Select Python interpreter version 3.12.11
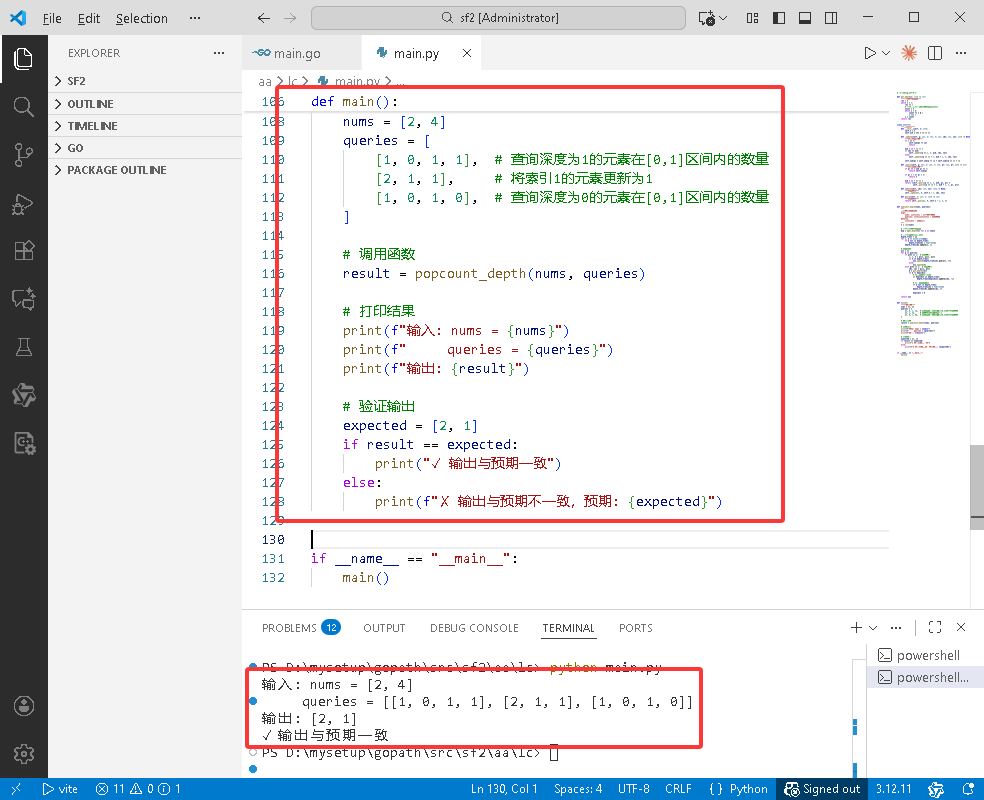The image size is (984, 800). coord(893,789)
